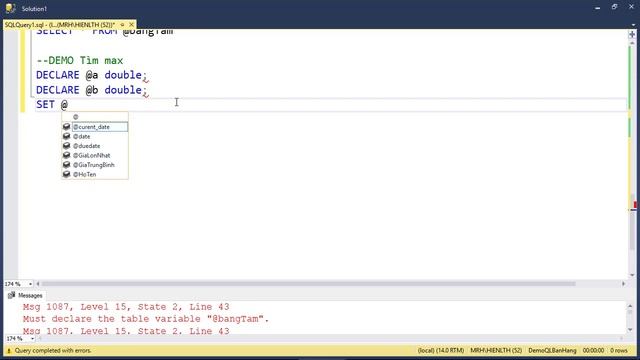Click the '0 rows' status entry
The height and width of the screenshot is (360, 640).
(x=619, y=351)
